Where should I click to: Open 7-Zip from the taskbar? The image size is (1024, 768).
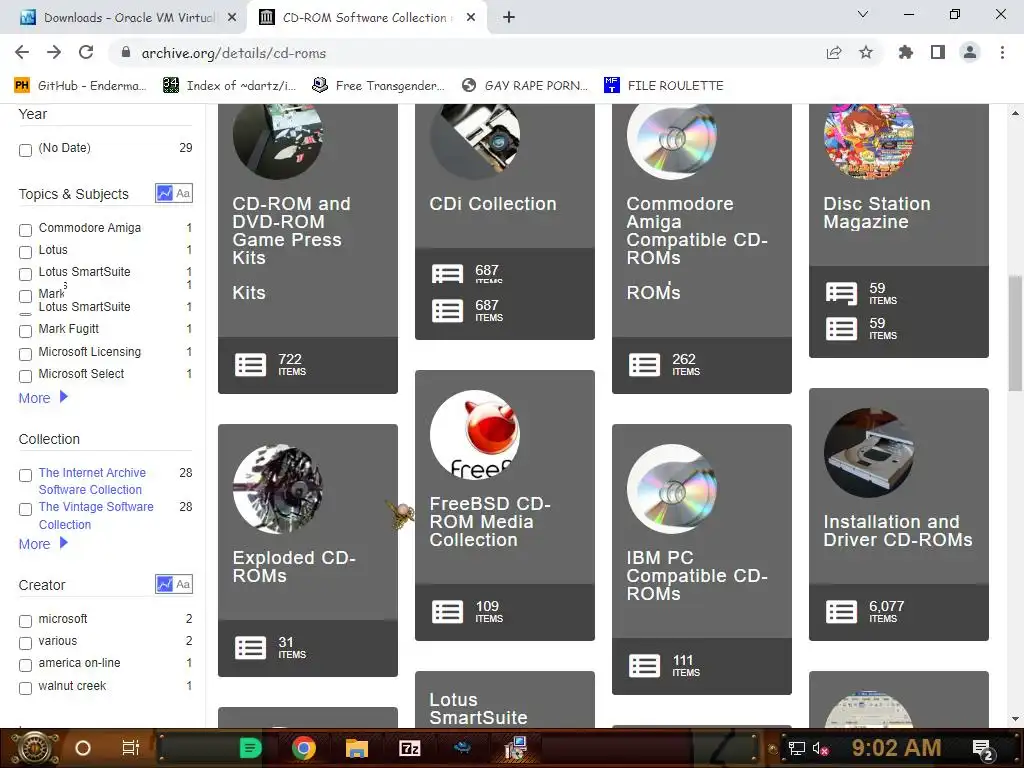coord(409,748)
